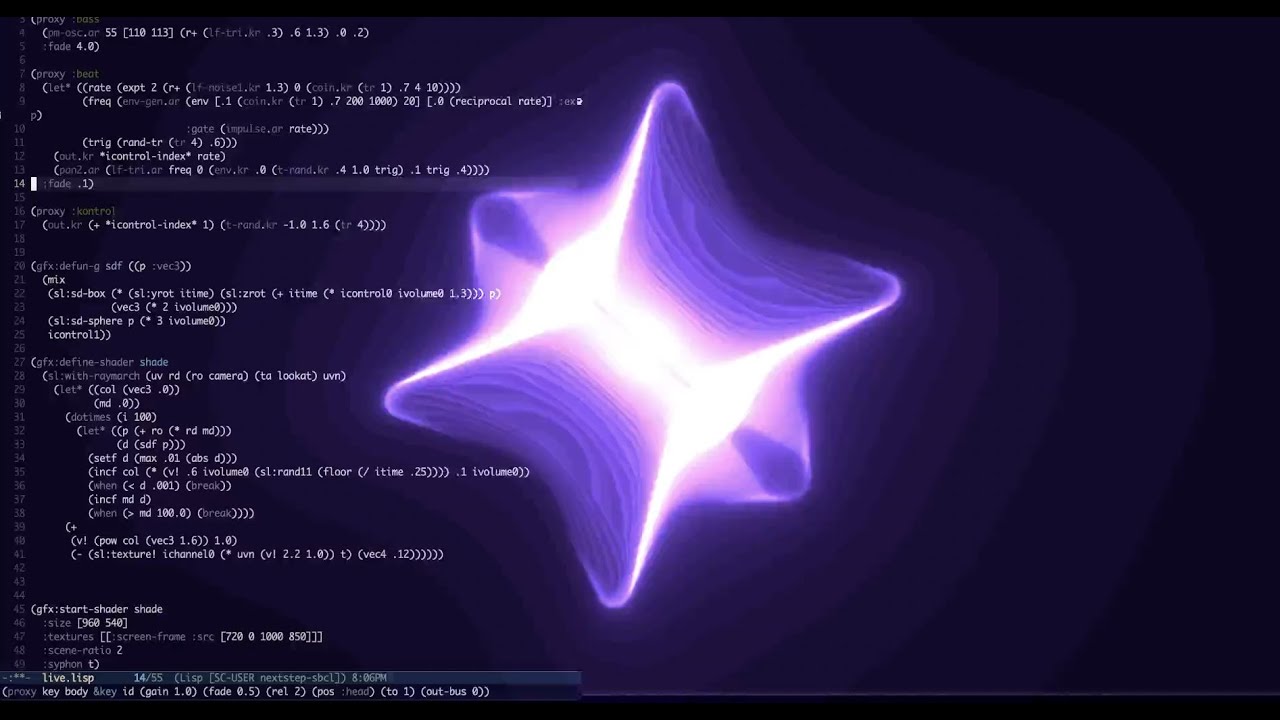Click 'gfx:defun-g sdf' definition text
The height and width of the screenshot is (720, 1280).
[x=78, y=266]
